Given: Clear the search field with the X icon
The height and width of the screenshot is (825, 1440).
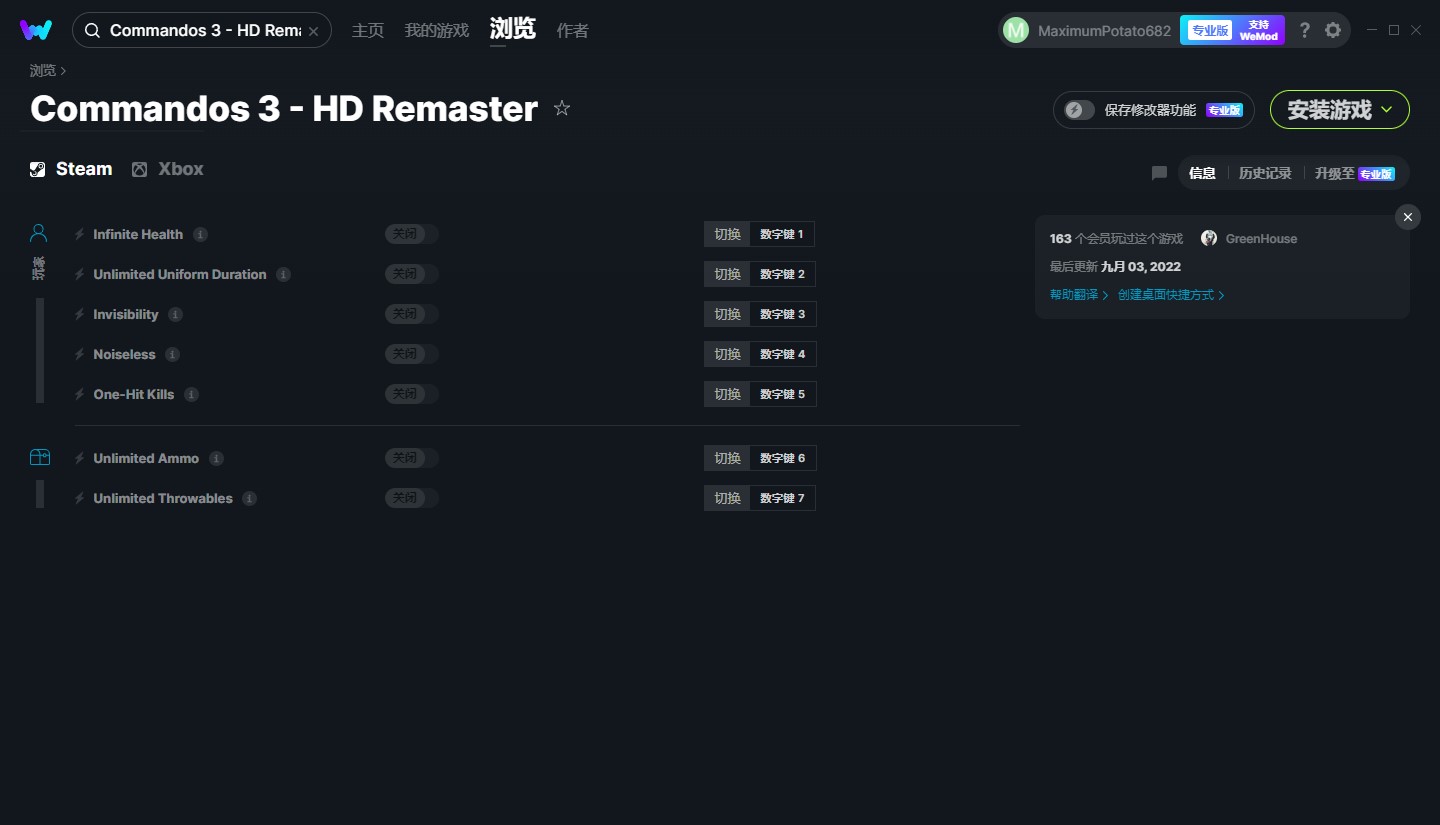Looking at the screenshot, I should [x=313, y=31].
